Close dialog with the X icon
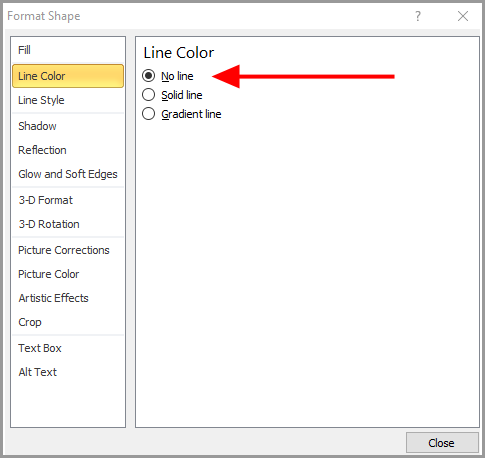This screenshot has height=458, width=485. tap(463, 16)
